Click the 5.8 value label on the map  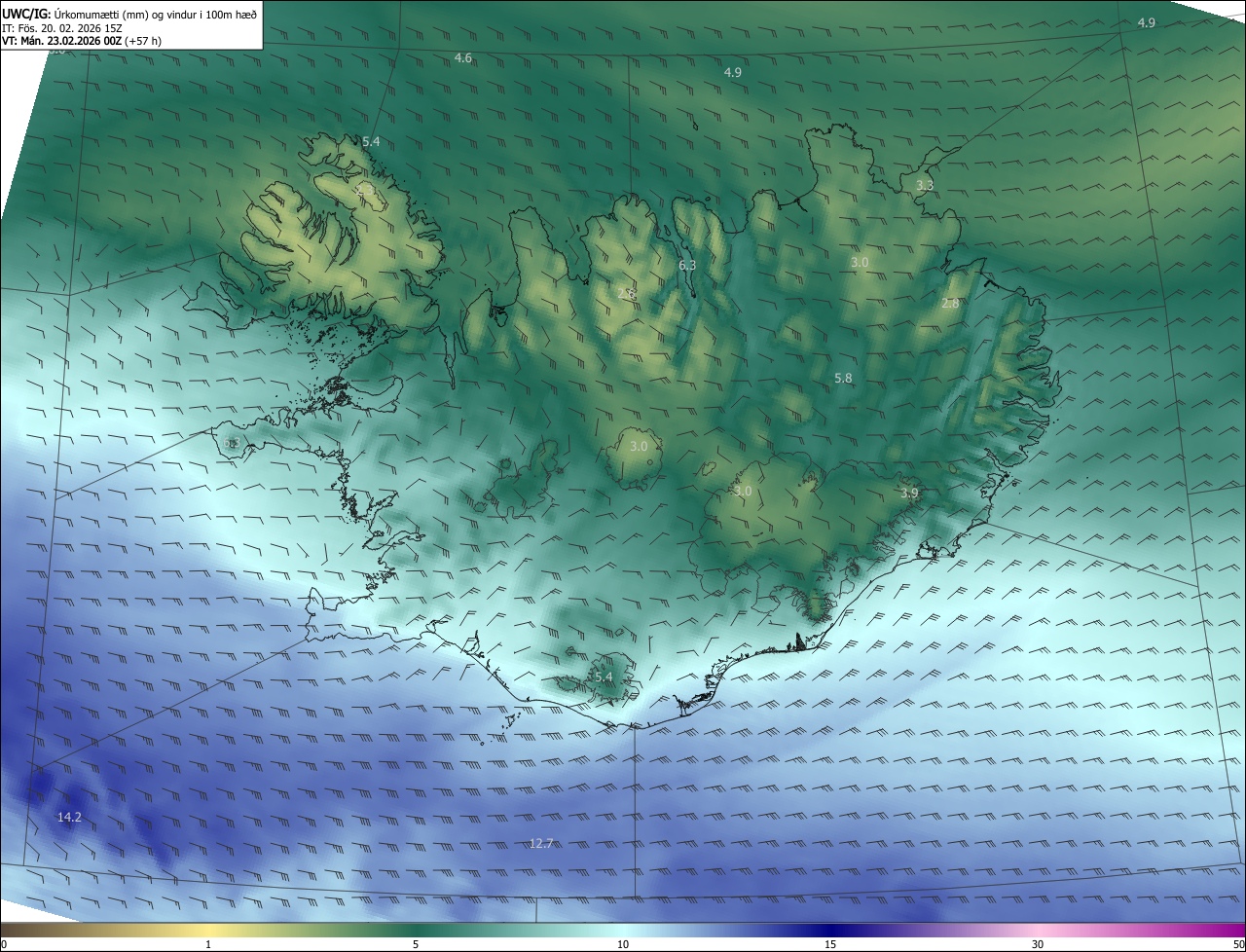(844, 378)
